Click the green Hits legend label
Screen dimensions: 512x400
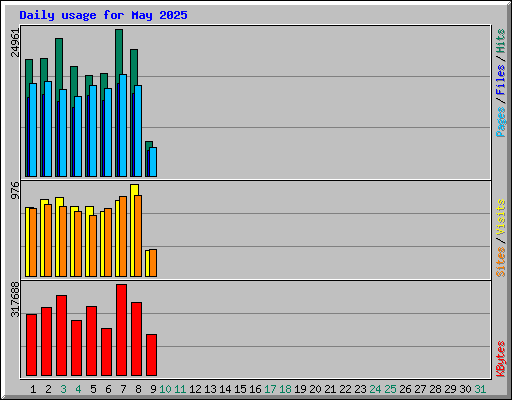pyautogui.click(x=500, y=41)
